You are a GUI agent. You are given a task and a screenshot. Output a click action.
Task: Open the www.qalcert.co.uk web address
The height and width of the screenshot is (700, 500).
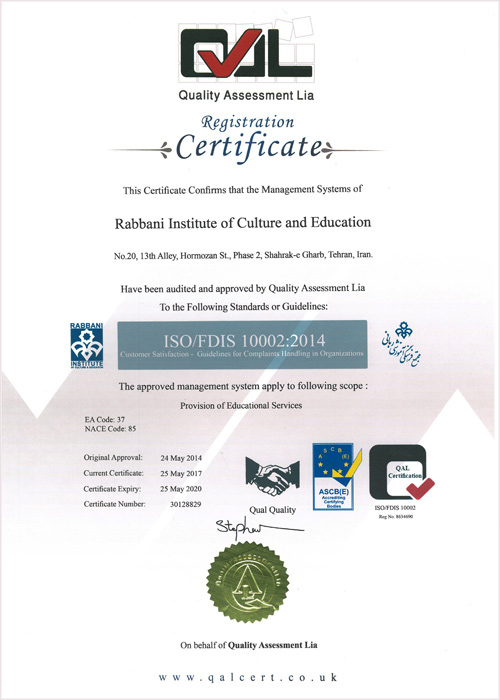pyautogui.click(x=248, y=677)
